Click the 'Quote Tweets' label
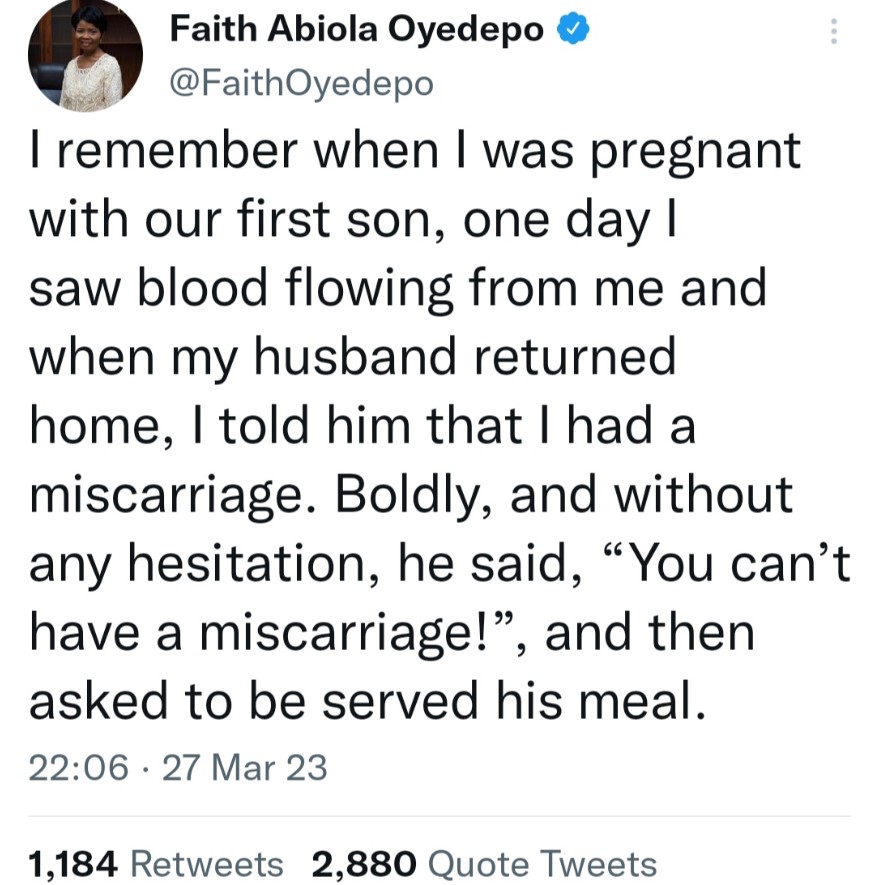This screenshot has width=885, height=885. tap(542, 864)
